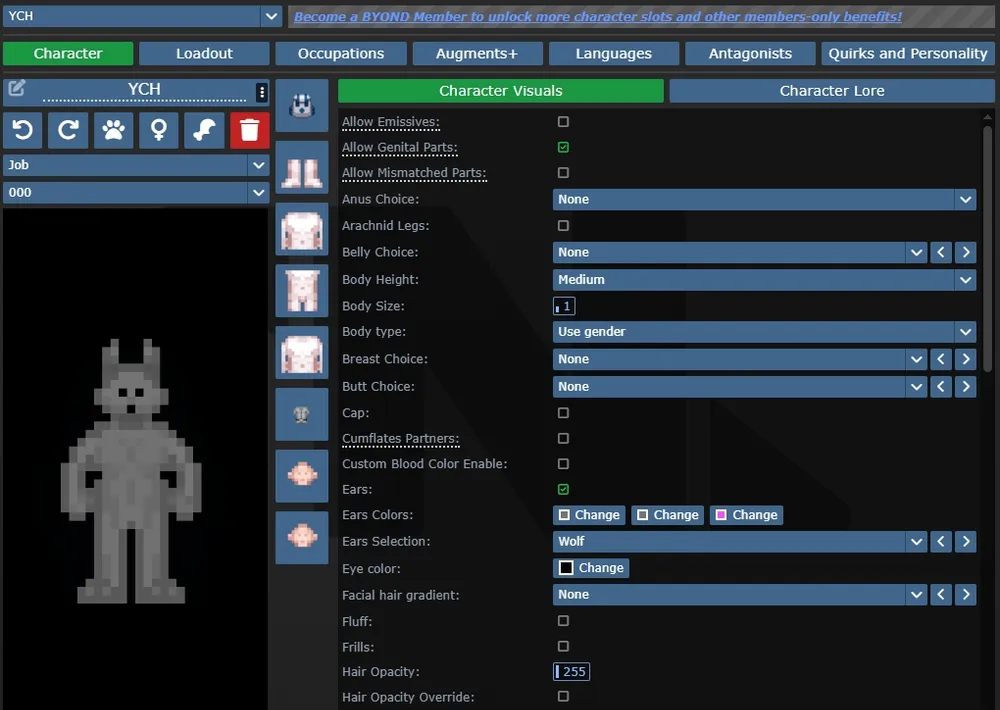Viewport: 1000px width, 710px height.
Task: Enable the Allow Emissives checkbox
Action: pyautogui.click(x=563, y=121)
